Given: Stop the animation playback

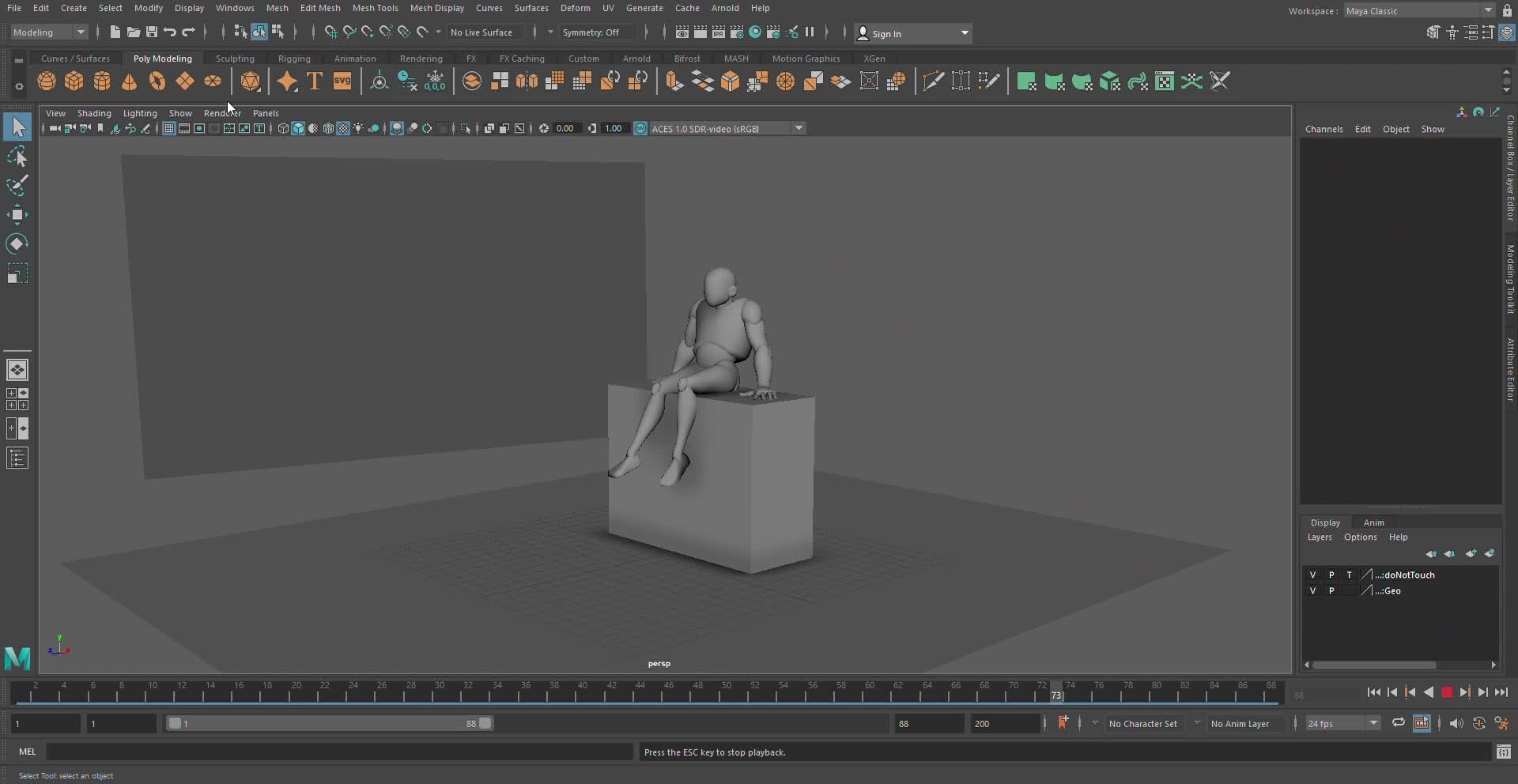Looking at the screenshot, I should pos(1447,692).
